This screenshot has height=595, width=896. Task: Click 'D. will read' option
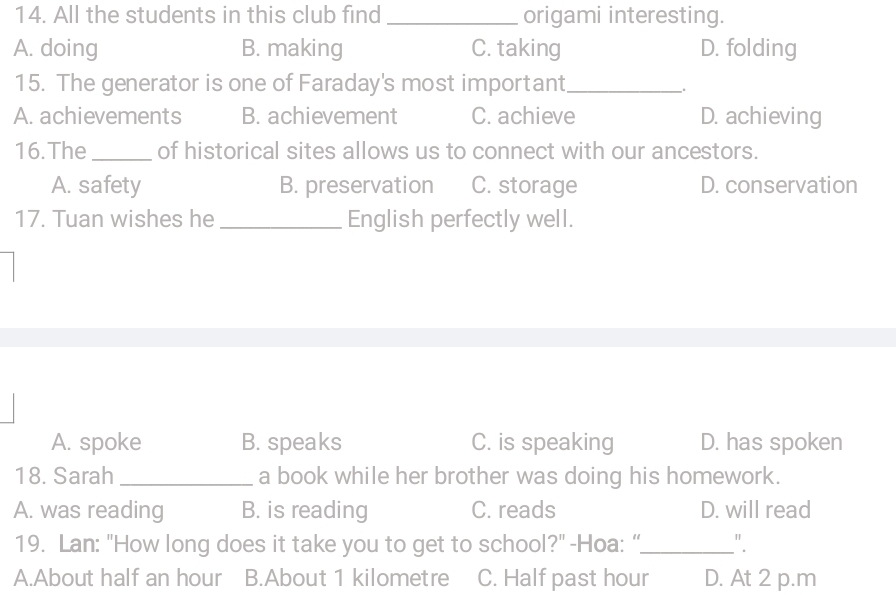[x=755, y=510]
